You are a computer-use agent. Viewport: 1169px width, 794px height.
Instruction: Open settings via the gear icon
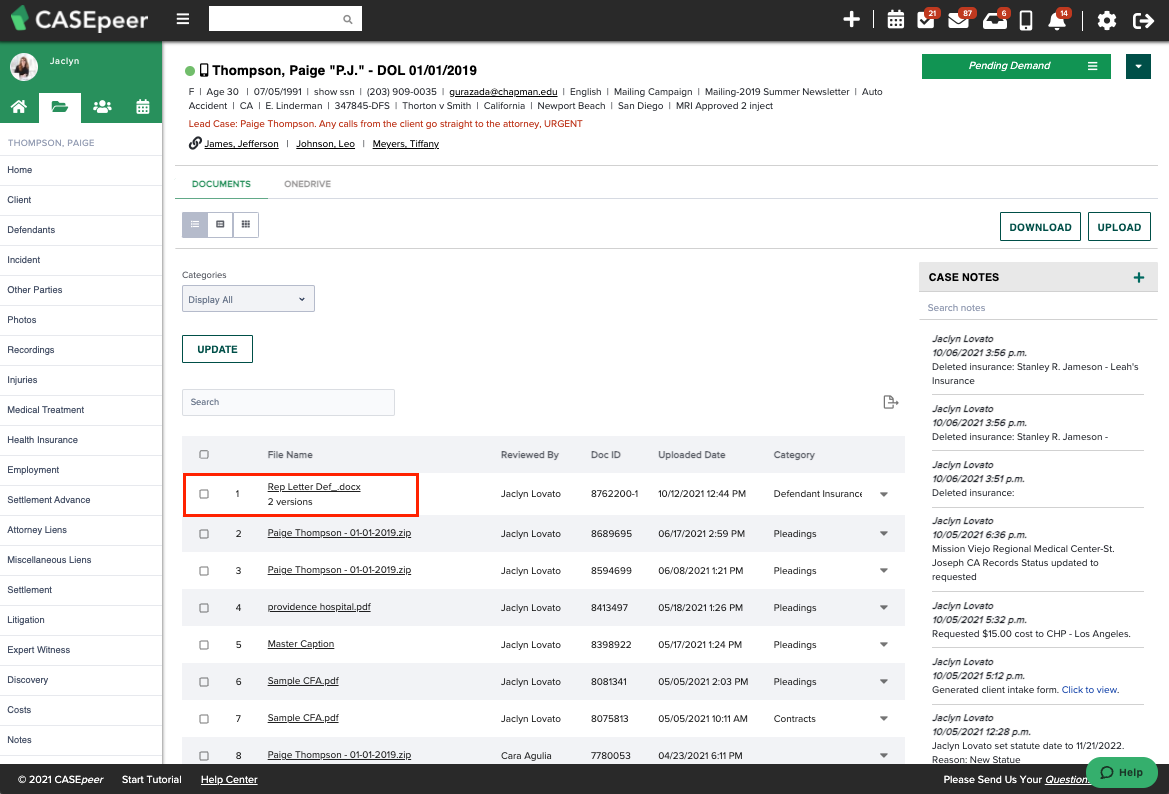click(x=1106, y=19)
